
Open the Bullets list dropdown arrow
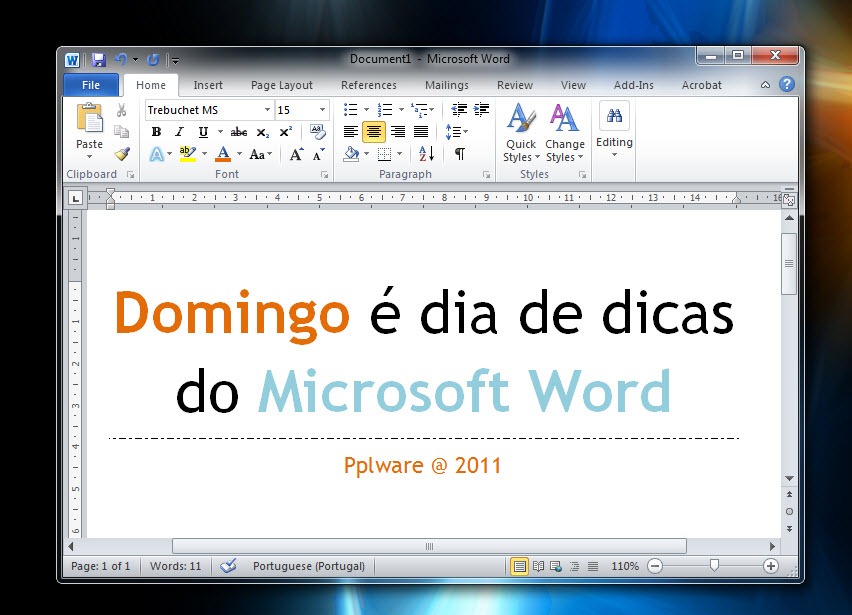[366, 110]
